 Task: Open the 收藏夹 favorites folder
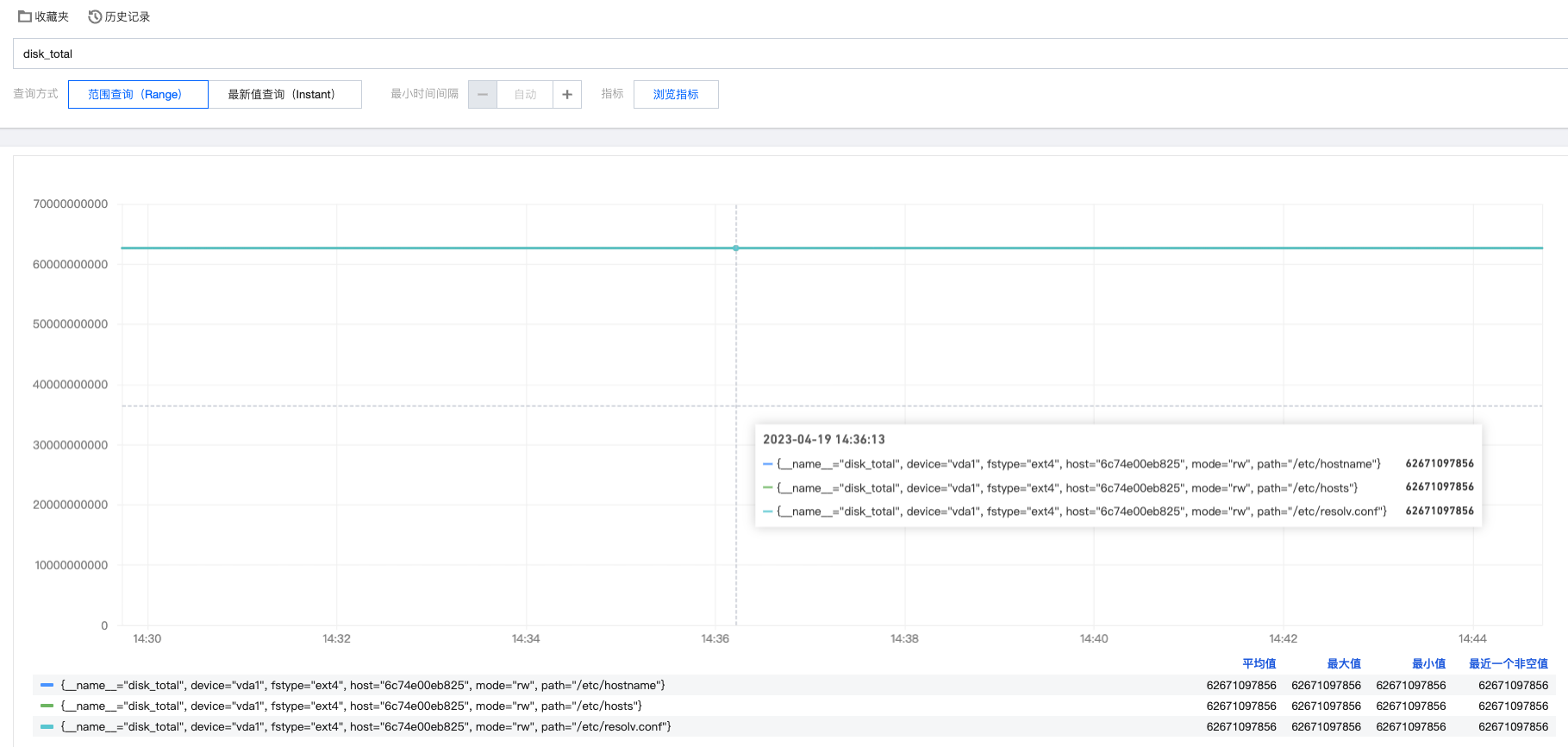click(43, 17)
